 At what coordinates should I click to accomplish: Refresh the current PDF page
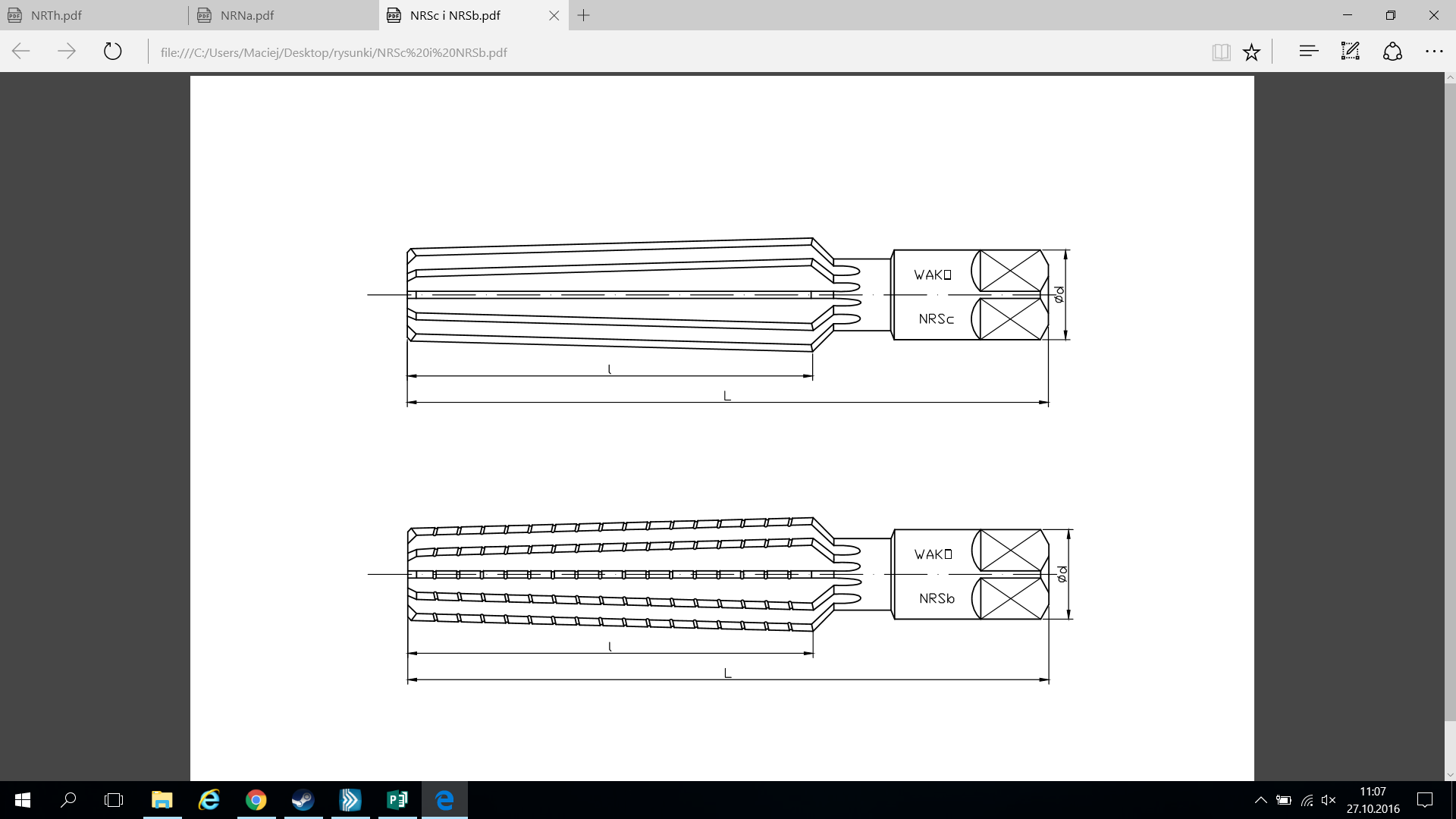coord(112,52)
